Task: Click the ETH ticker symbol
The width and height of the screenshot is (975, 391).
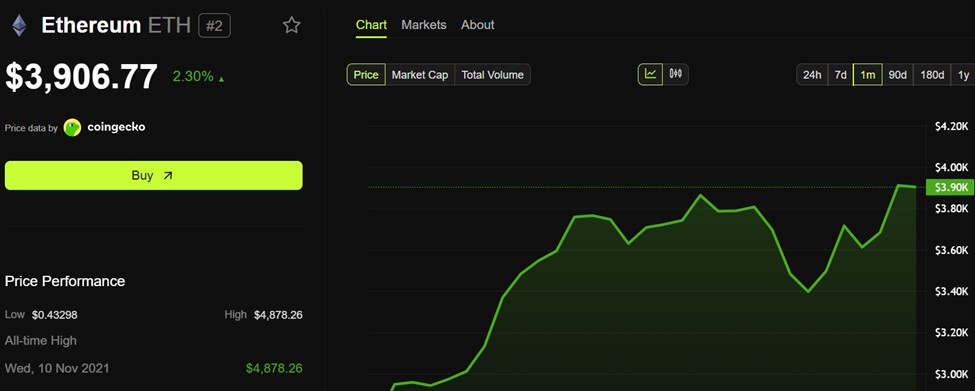Action: pos(169,25)
